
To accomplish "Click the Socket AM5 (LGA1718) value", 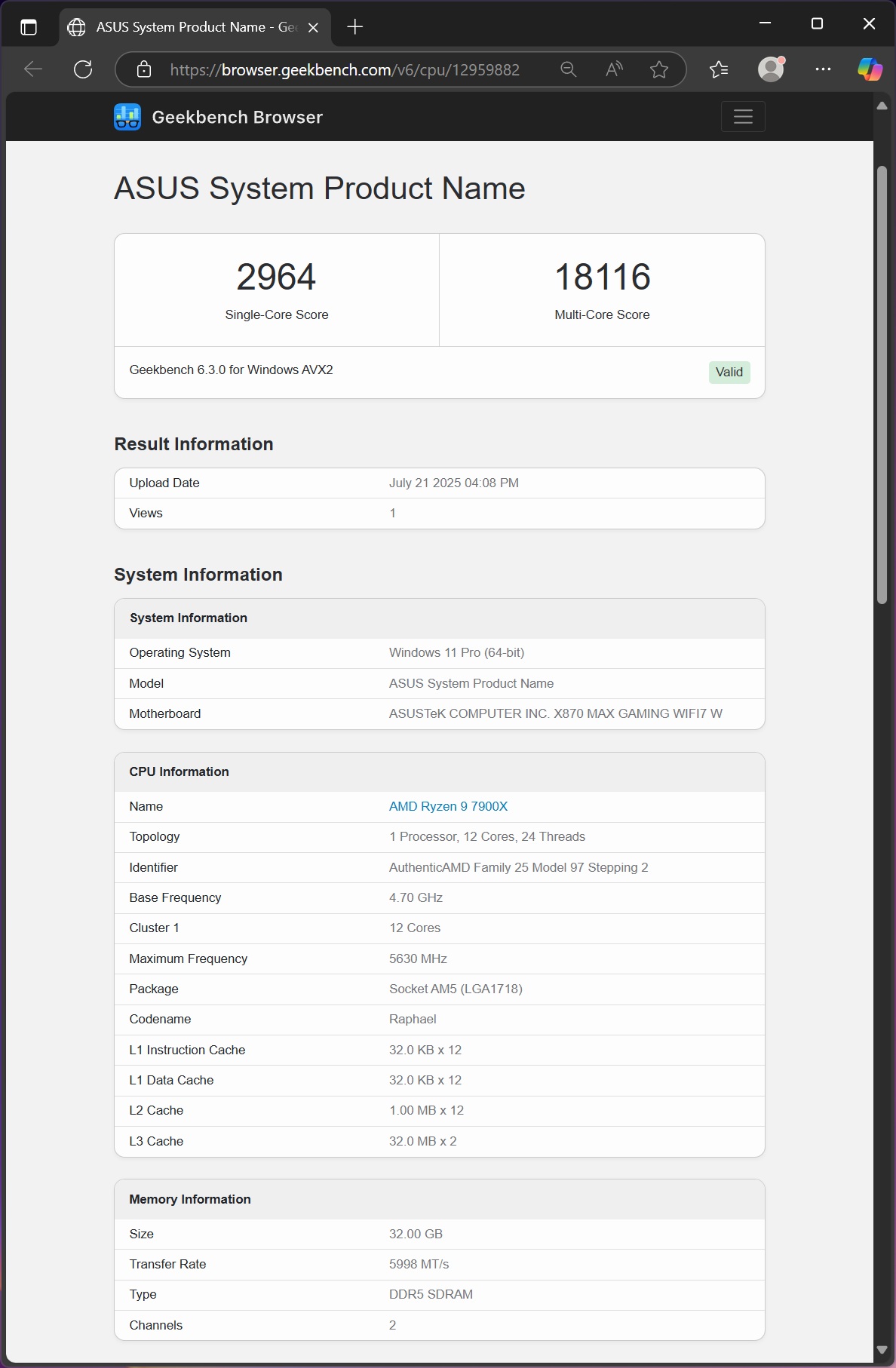I will (x=456, y=989).
